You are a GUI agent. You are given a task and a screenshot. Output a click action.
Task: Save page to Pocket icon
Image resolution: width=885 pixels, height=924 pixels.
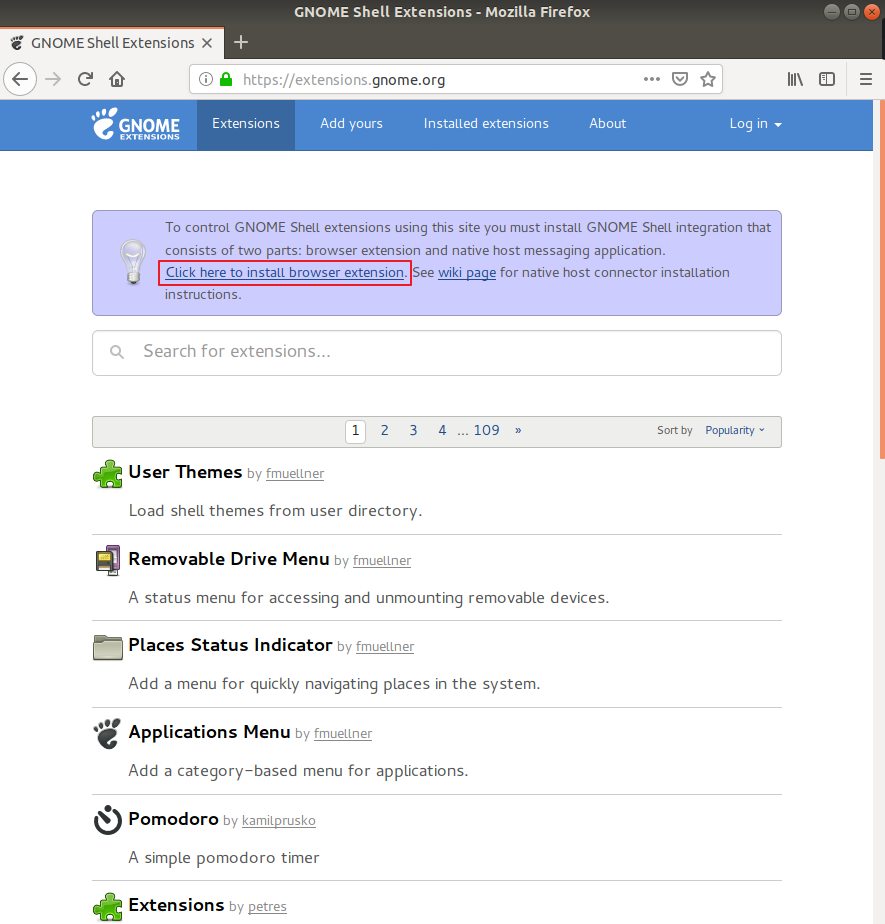click(x=680, y=79)
